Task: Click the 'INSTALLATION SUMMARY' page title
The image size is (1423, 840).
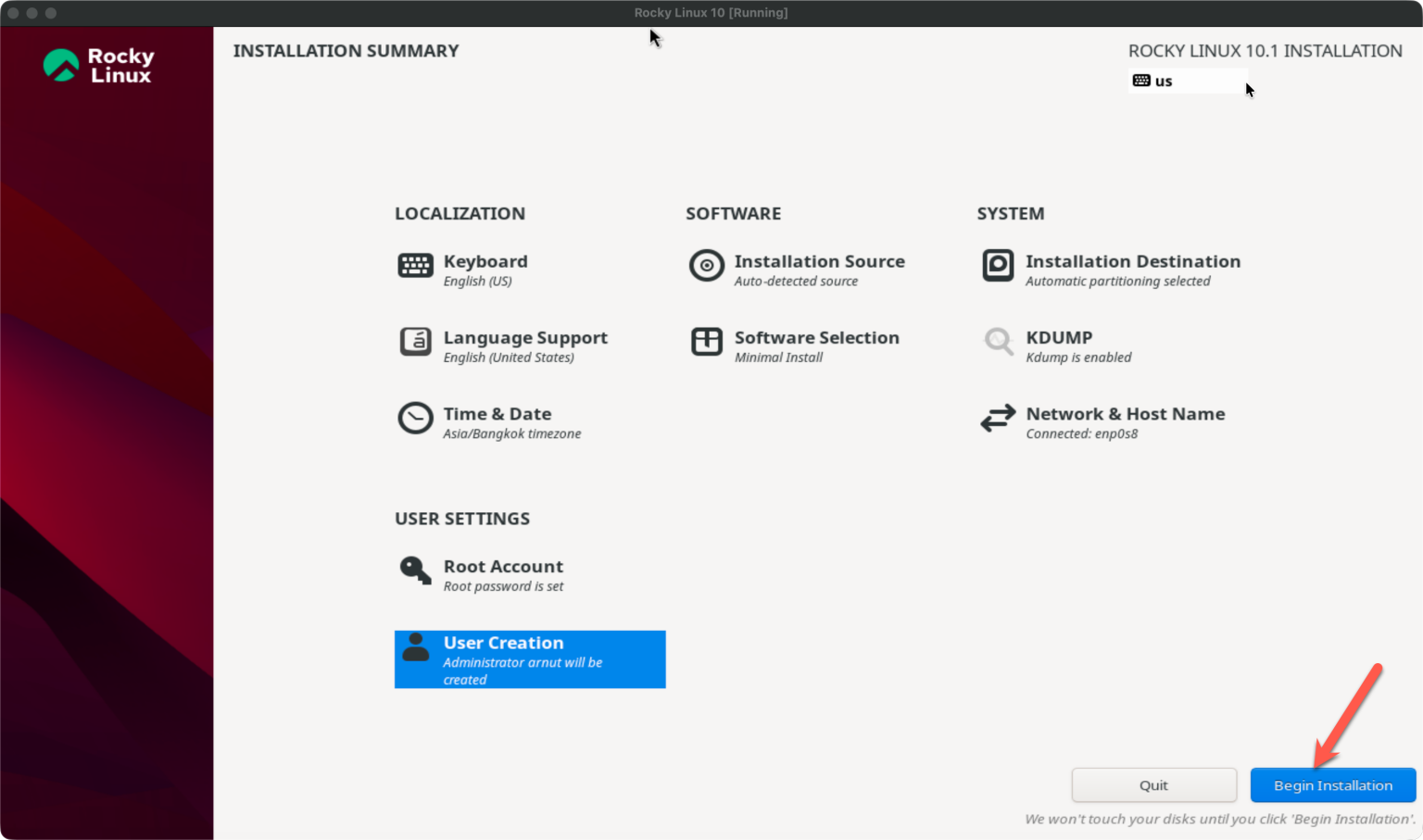Action: pos(346,51)
